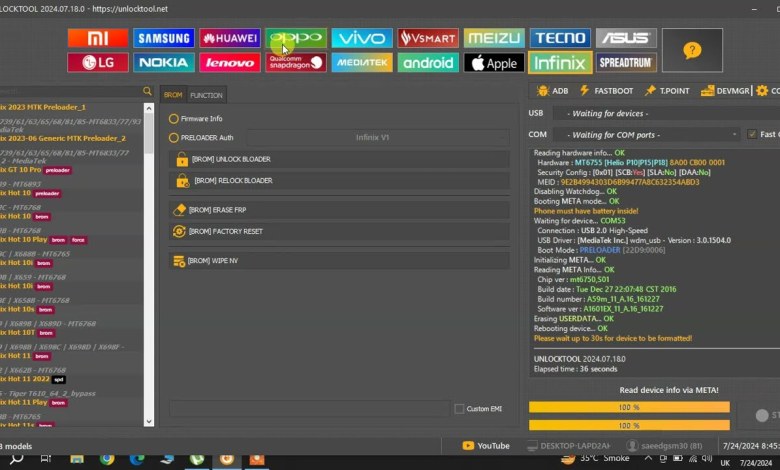The image size is (780, 470).
Task: Click the model search input field
Action: click(70, 92)
